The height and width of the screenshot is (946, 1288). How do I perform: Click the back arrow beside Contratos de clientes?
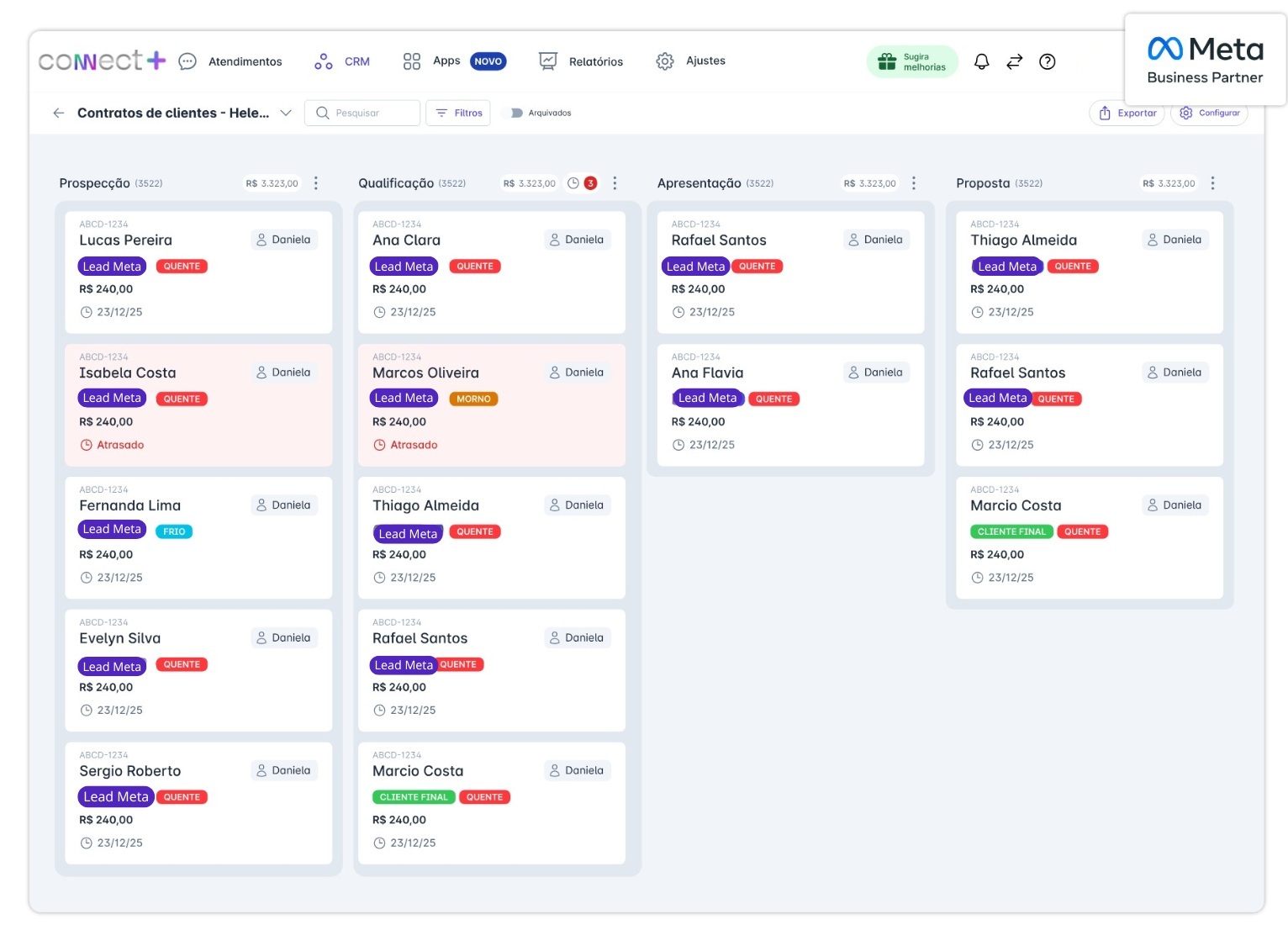[x=58, y=113]
